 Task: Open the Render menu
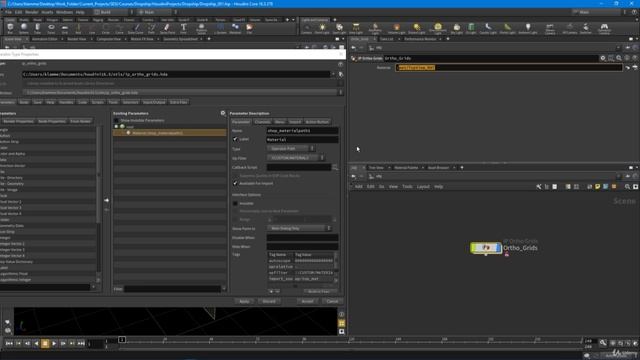[31, 12]
